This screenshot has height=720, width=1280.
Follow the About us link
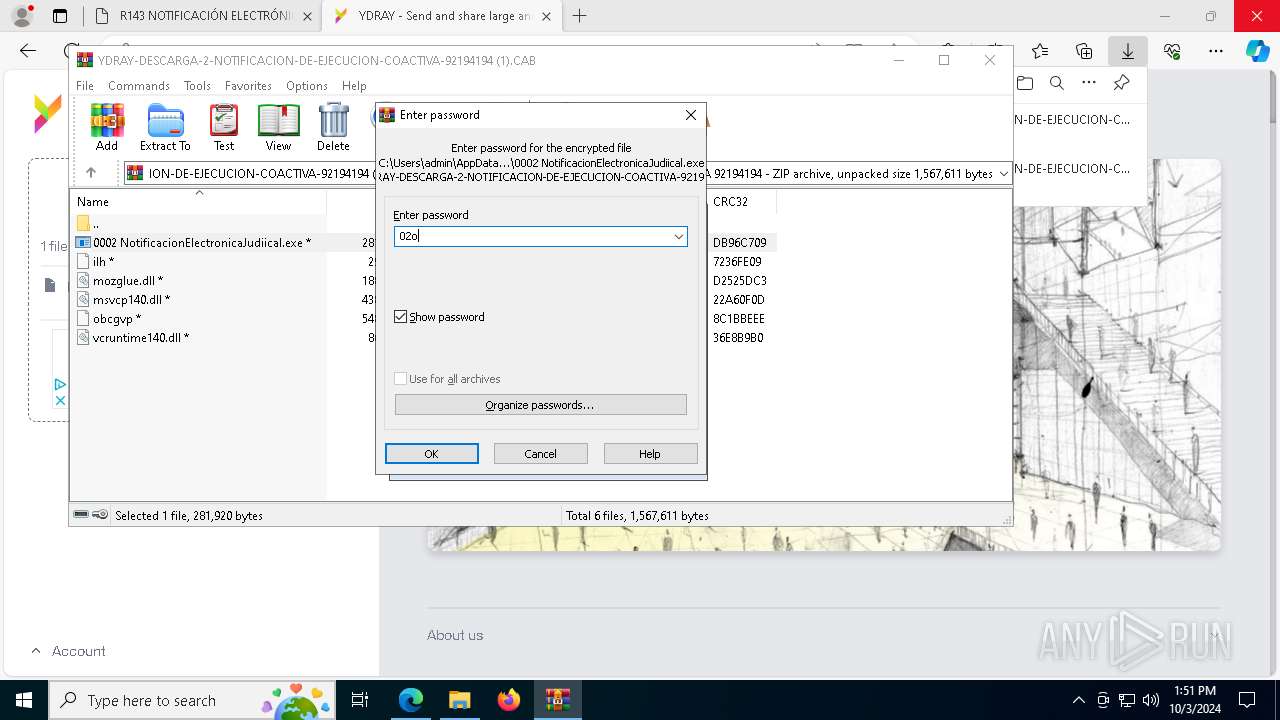pyautogui.click(x=455, y=635)
